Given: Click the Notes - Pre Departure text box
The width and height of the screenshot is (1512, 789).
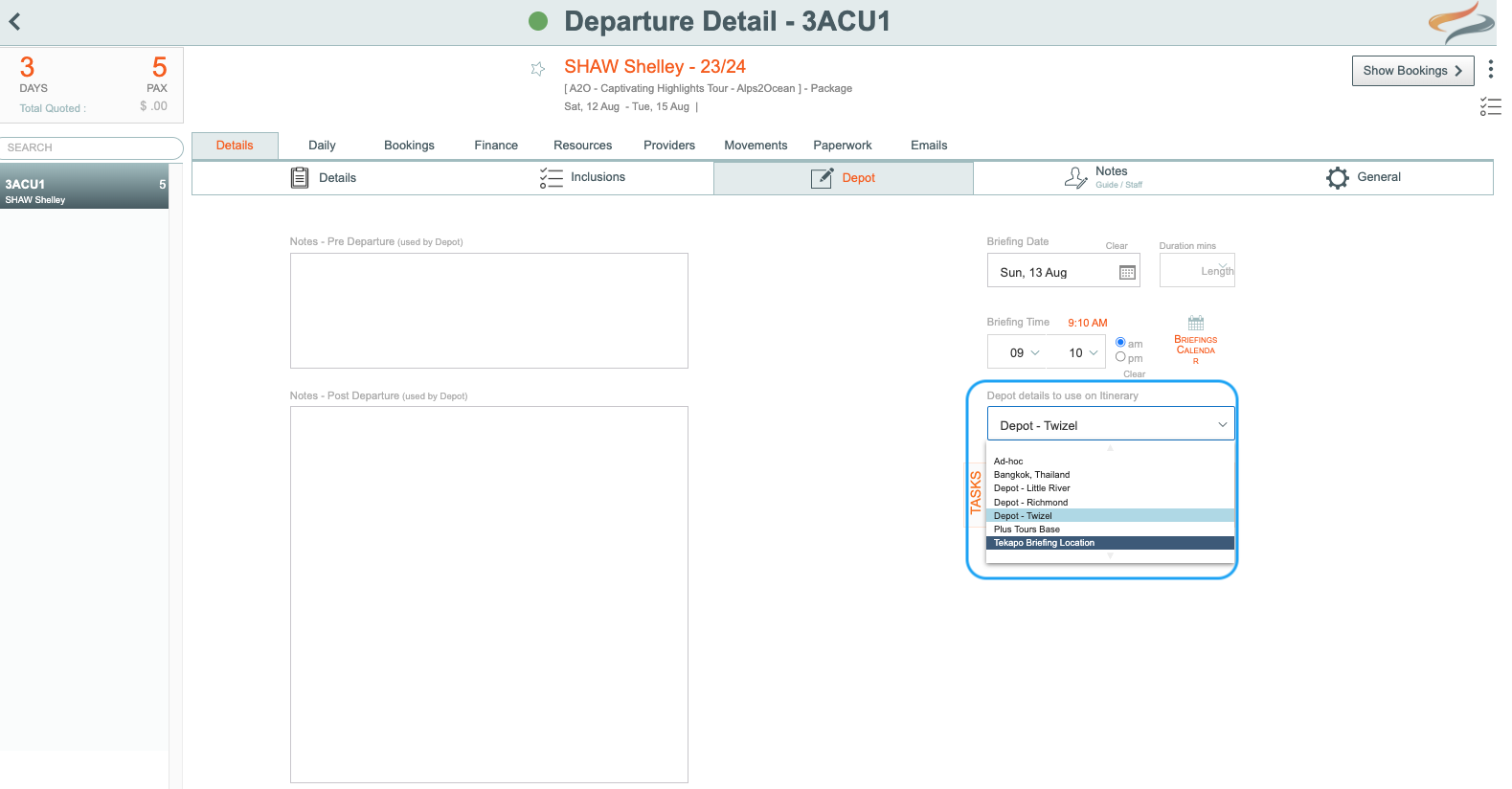Looking at the screenshot, I should click(x=489, y=310).
